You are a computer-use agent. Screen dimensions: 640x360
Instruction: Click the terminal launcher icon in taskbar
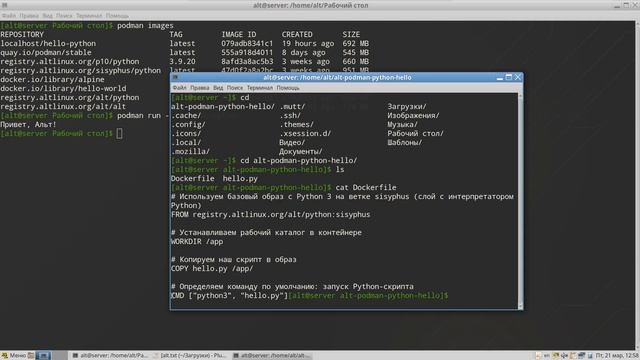(x=43, y=356)
